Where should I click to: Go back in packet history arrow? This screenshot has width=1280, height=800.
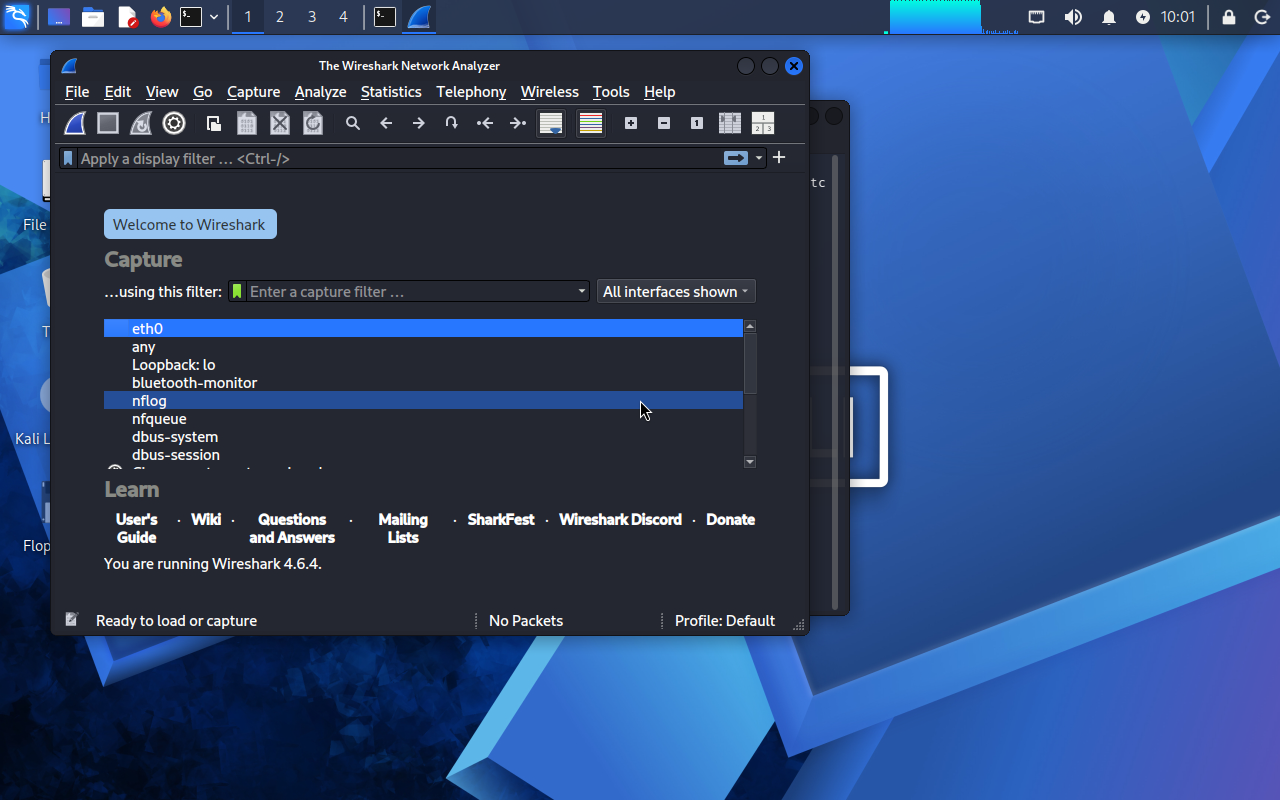pyautogui.click(x=386, y=123)
